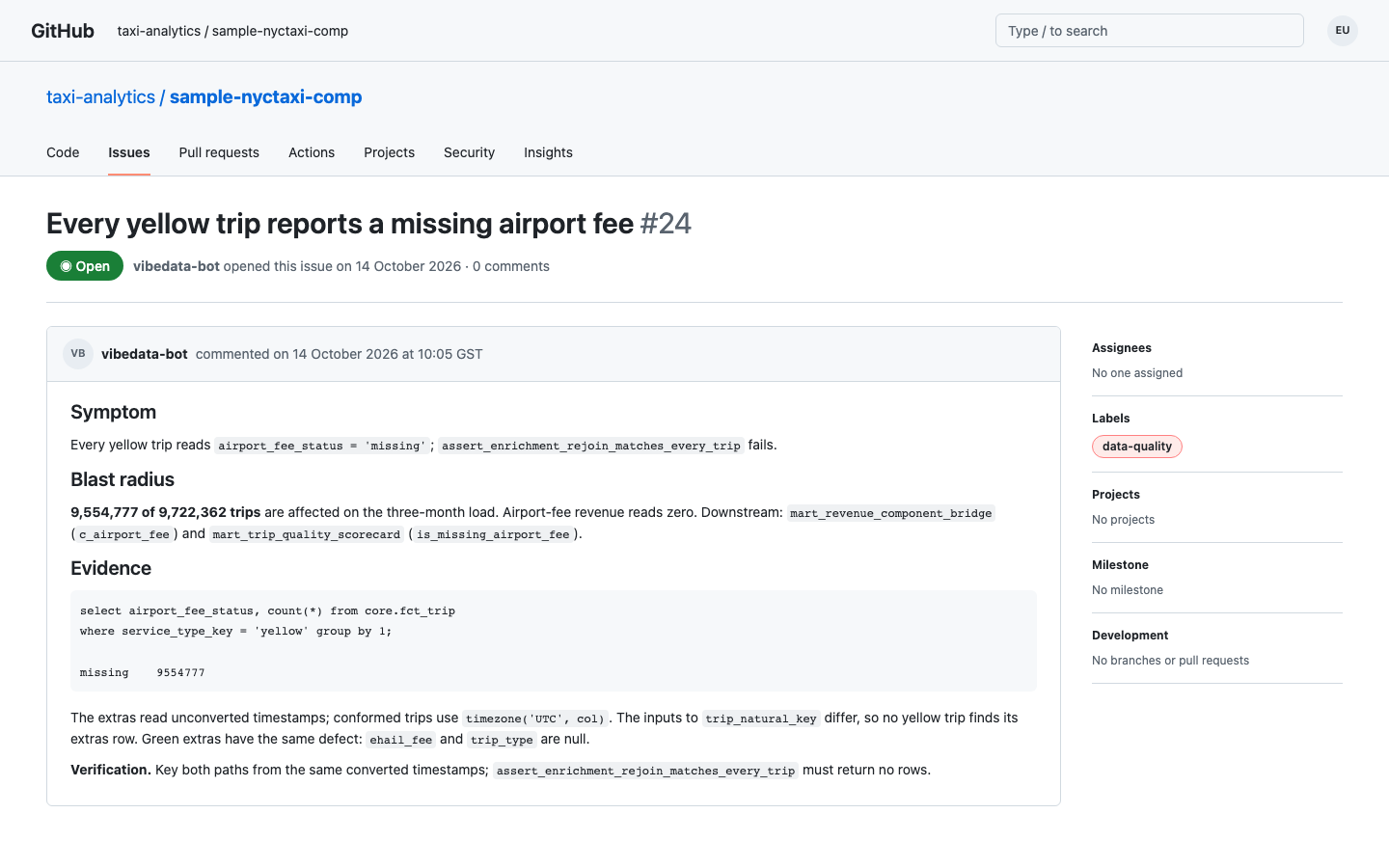1389x868 pixels.
Task: Open the Development sidebar section
Action: pos(1130,636)
